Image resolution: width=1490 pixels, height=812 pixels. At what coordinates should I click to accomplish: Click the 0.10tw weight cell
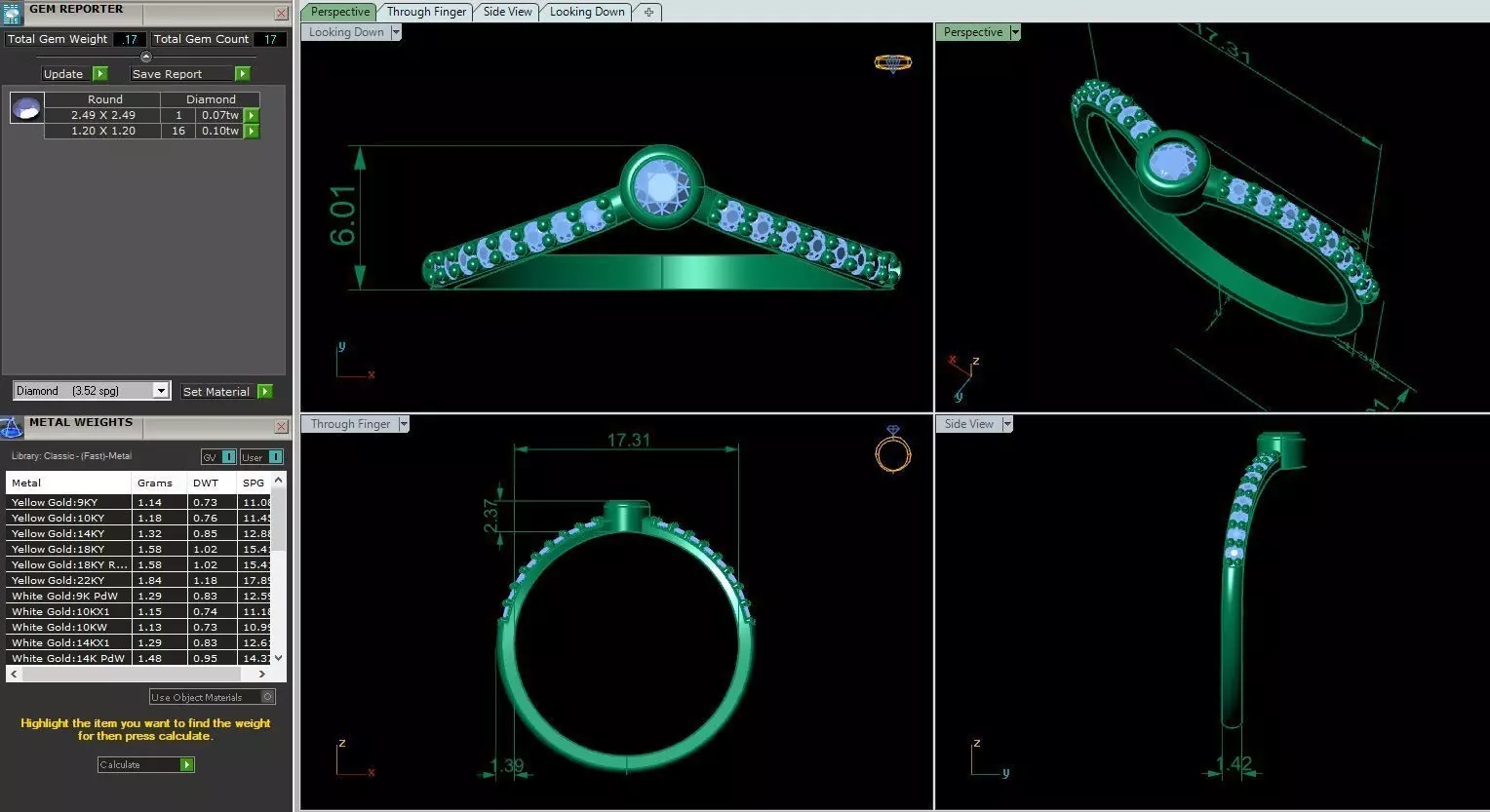pyautogui.click(x=220, y=131)
